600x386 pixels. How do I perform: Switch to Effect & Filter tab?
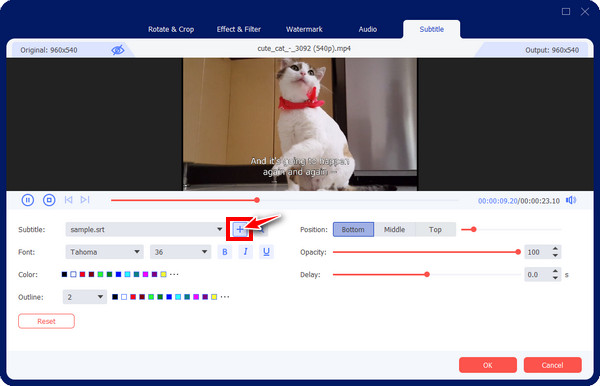coord(238,29)
